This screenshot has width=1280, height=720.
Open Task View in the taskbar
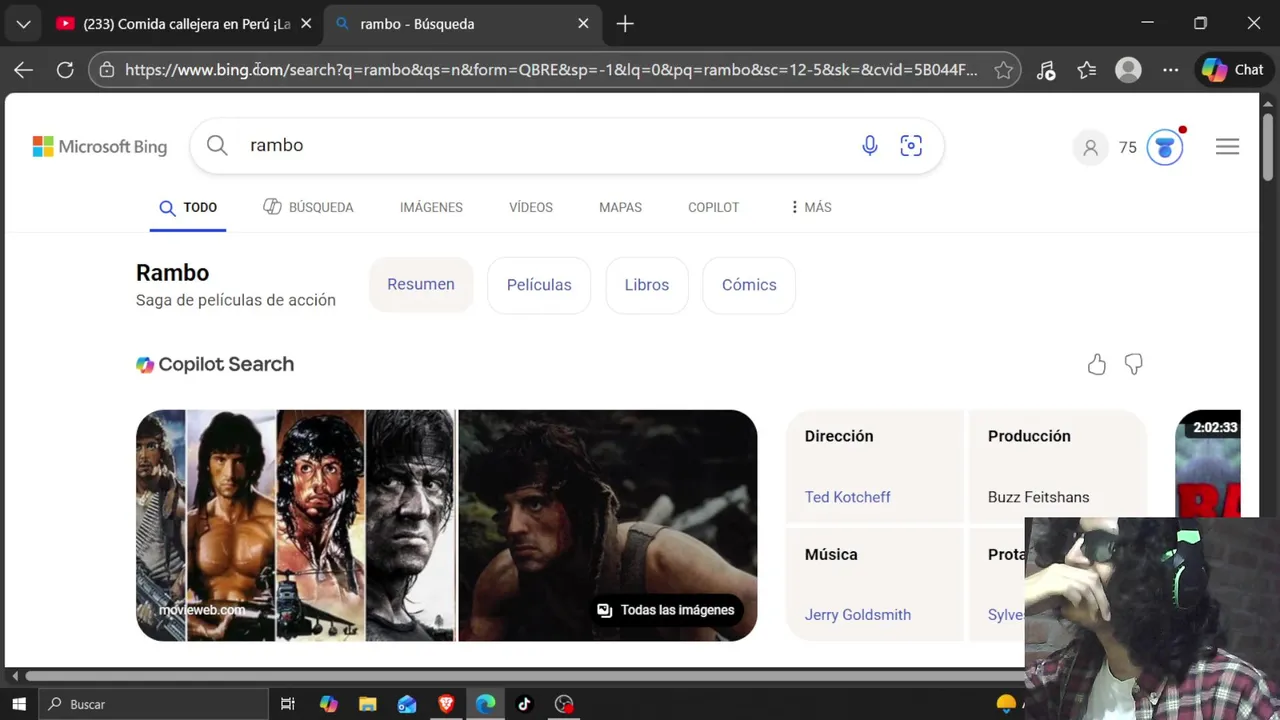pos(288,704)
